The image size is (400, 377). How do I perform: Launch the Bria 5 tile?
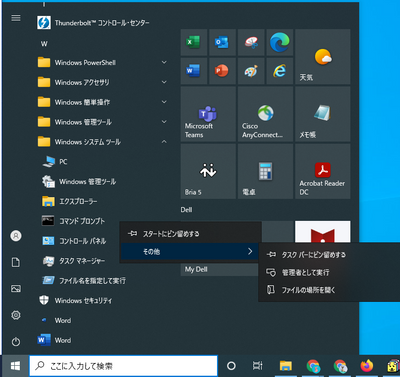pyautogui.click(x=208, y=171)
